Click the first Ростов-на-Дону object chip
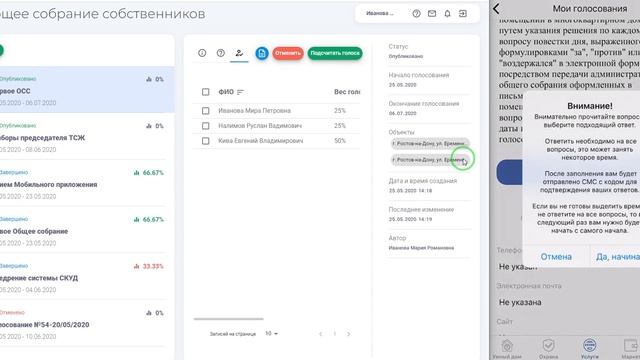 (430, 143)
